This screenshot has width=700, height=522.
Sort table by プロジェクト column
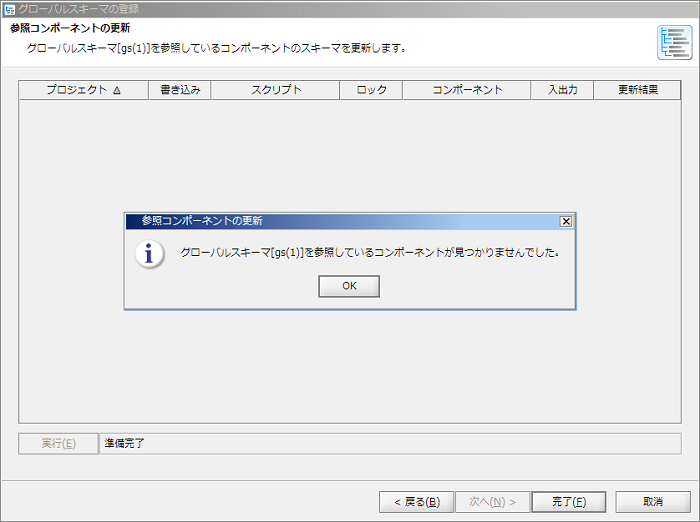click(84, 90)
